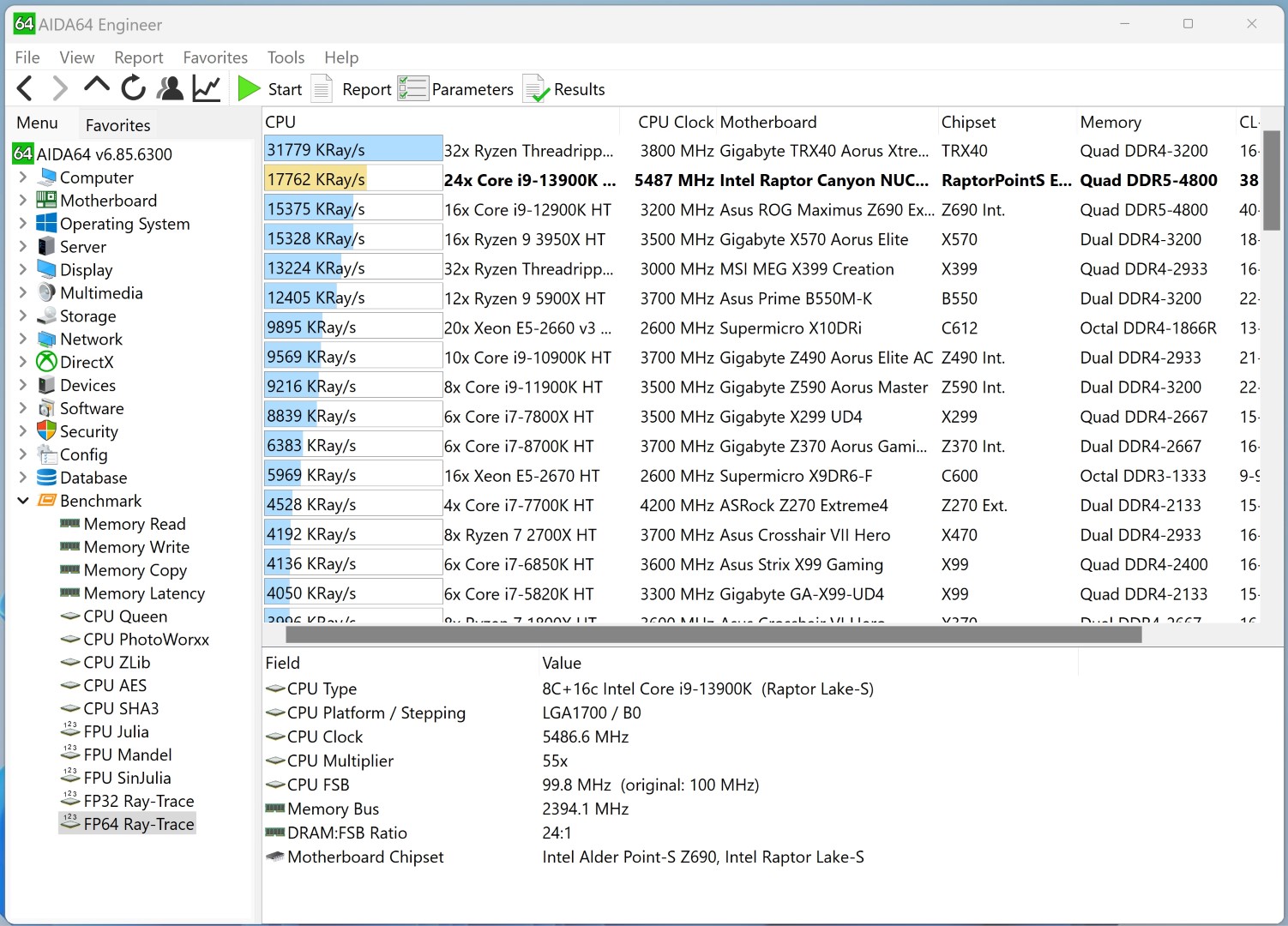Select the CPU Queen benchmark
Screen dimensions: 1288x926
coord(125,616)
